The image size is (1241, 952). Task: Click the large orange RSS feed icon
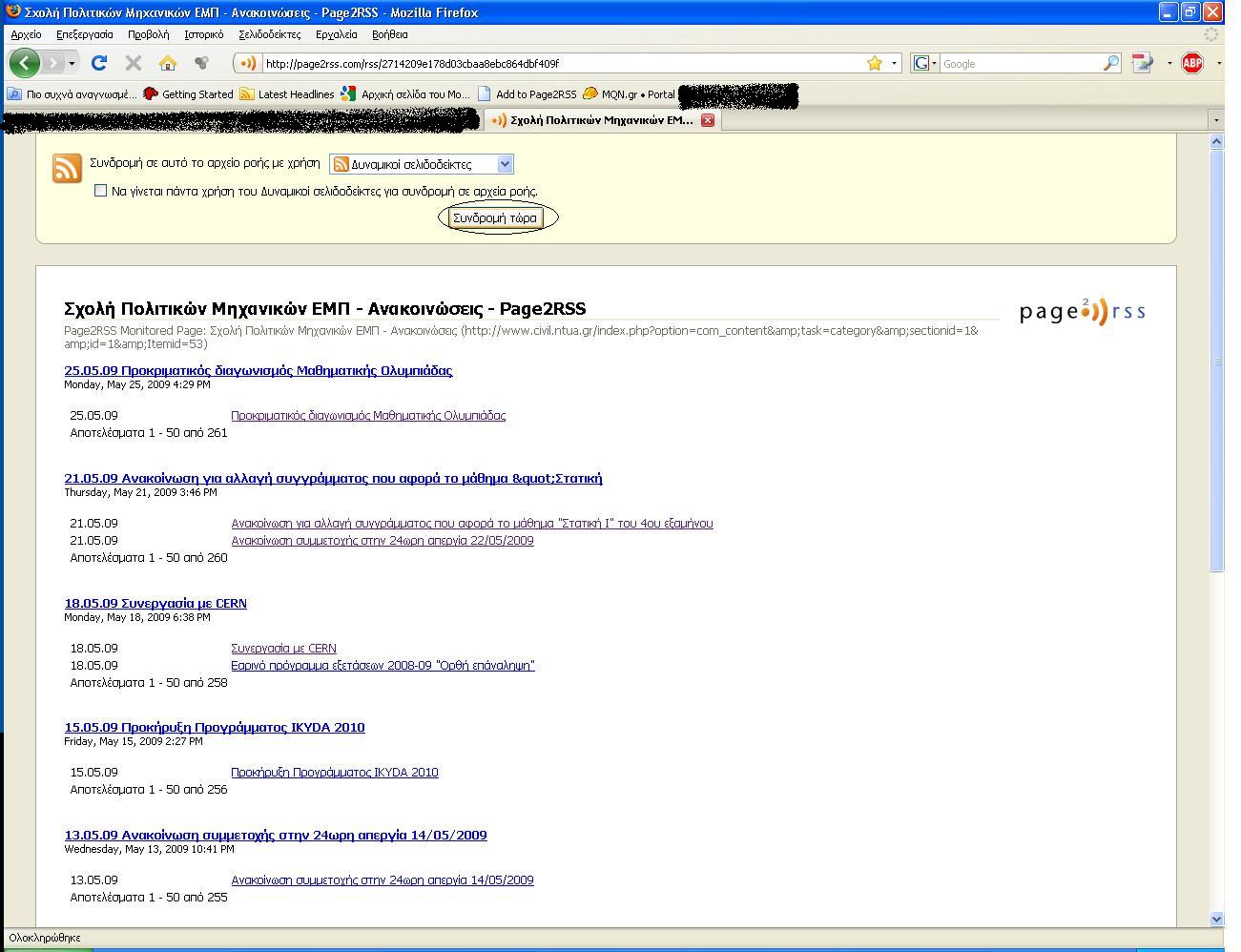tap(67, 168)
